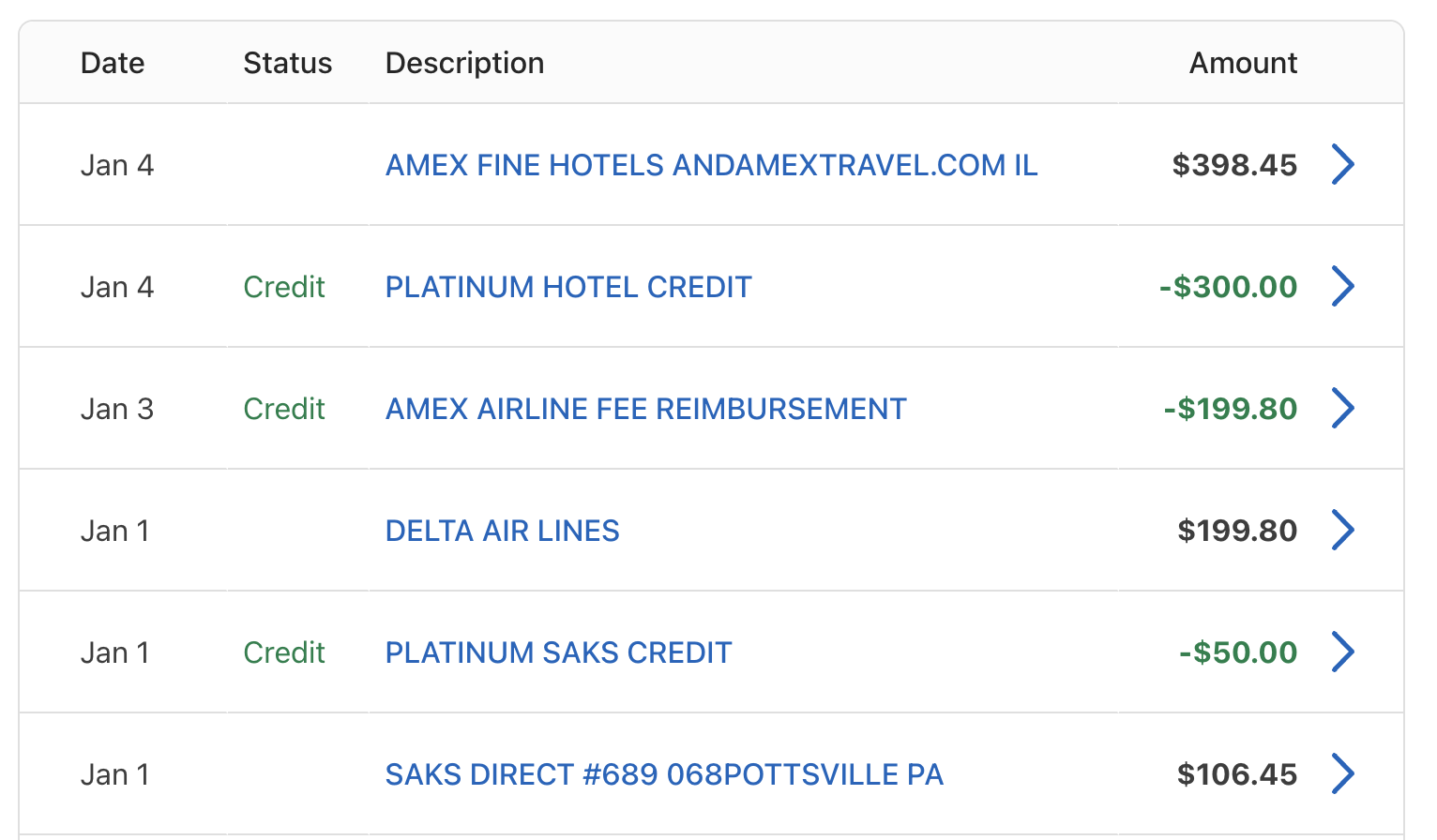Viewport: 1437px width, 840px height.
Task: Open the AMEX FINE HOTELS ANDAMEXTRAVEL.COM link
Action: 711,164
